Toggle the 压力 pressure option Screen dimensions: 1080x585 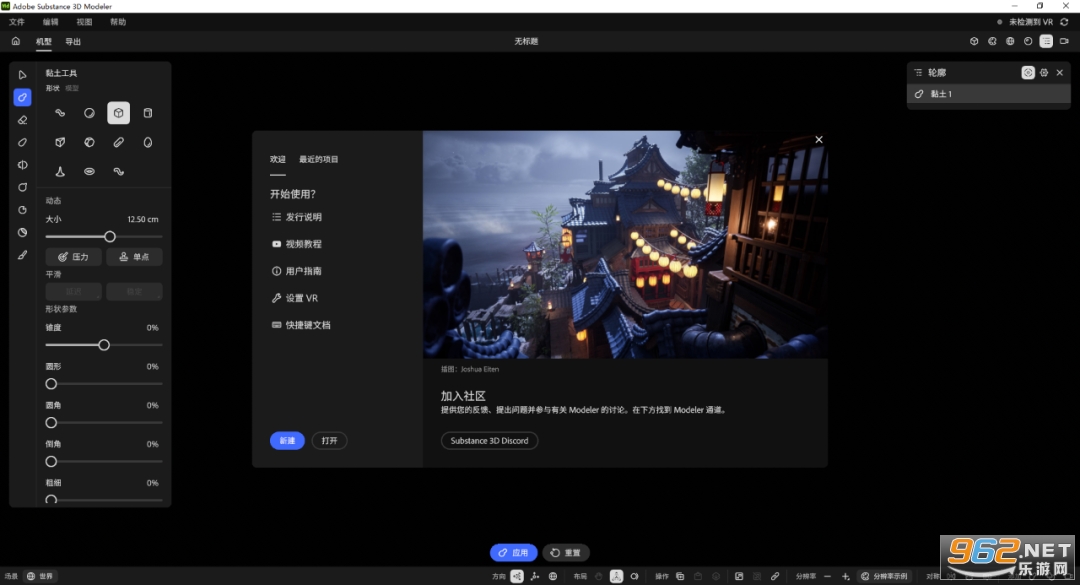(x=74, y=257)
